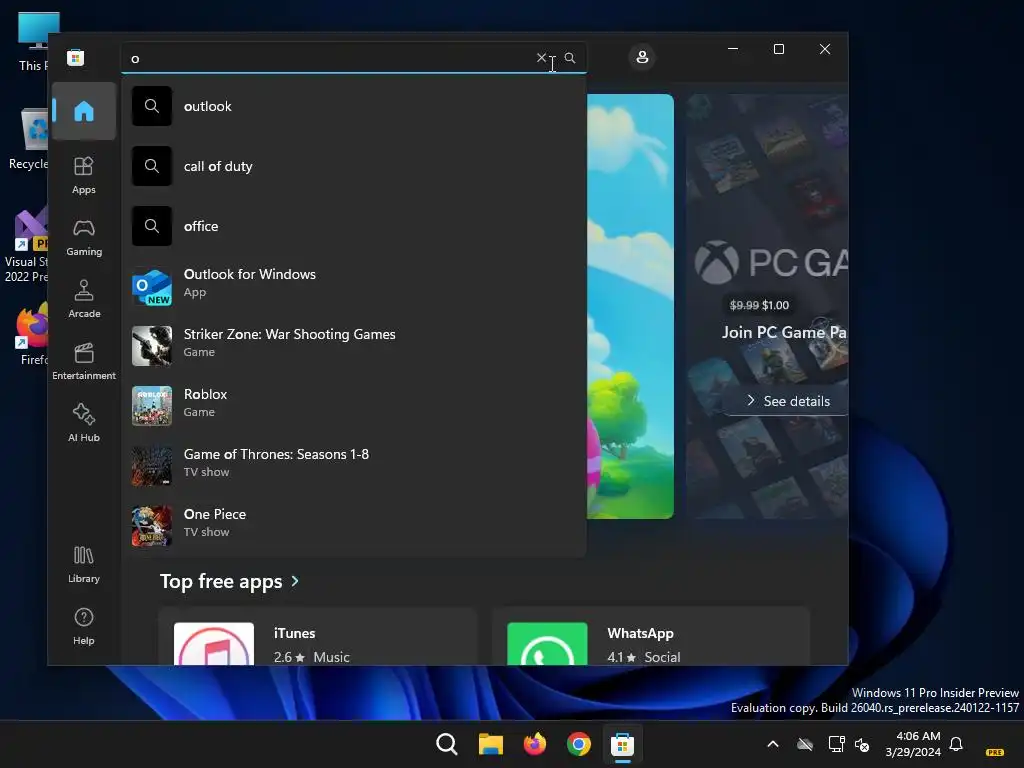
Task: Open the Arcade section
Action: coord(84,299)
